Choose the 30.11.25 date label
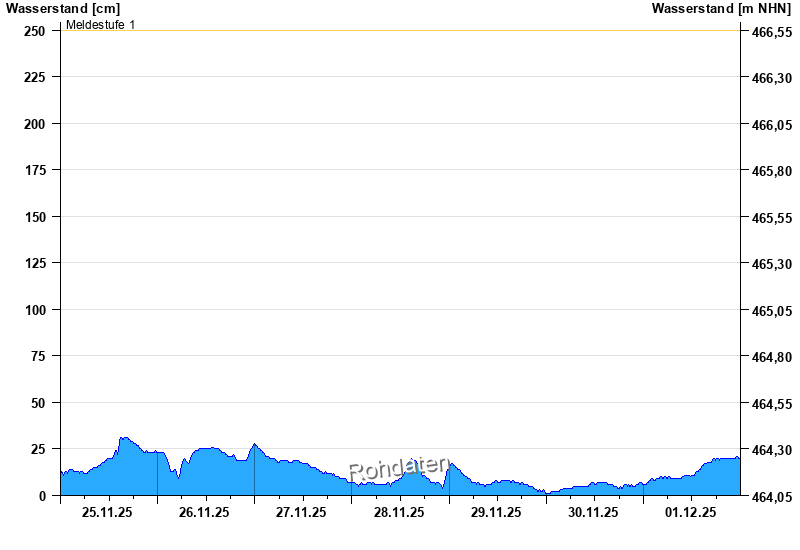The width and height of the screenshot is (800, 550). [x=593, y=512]
